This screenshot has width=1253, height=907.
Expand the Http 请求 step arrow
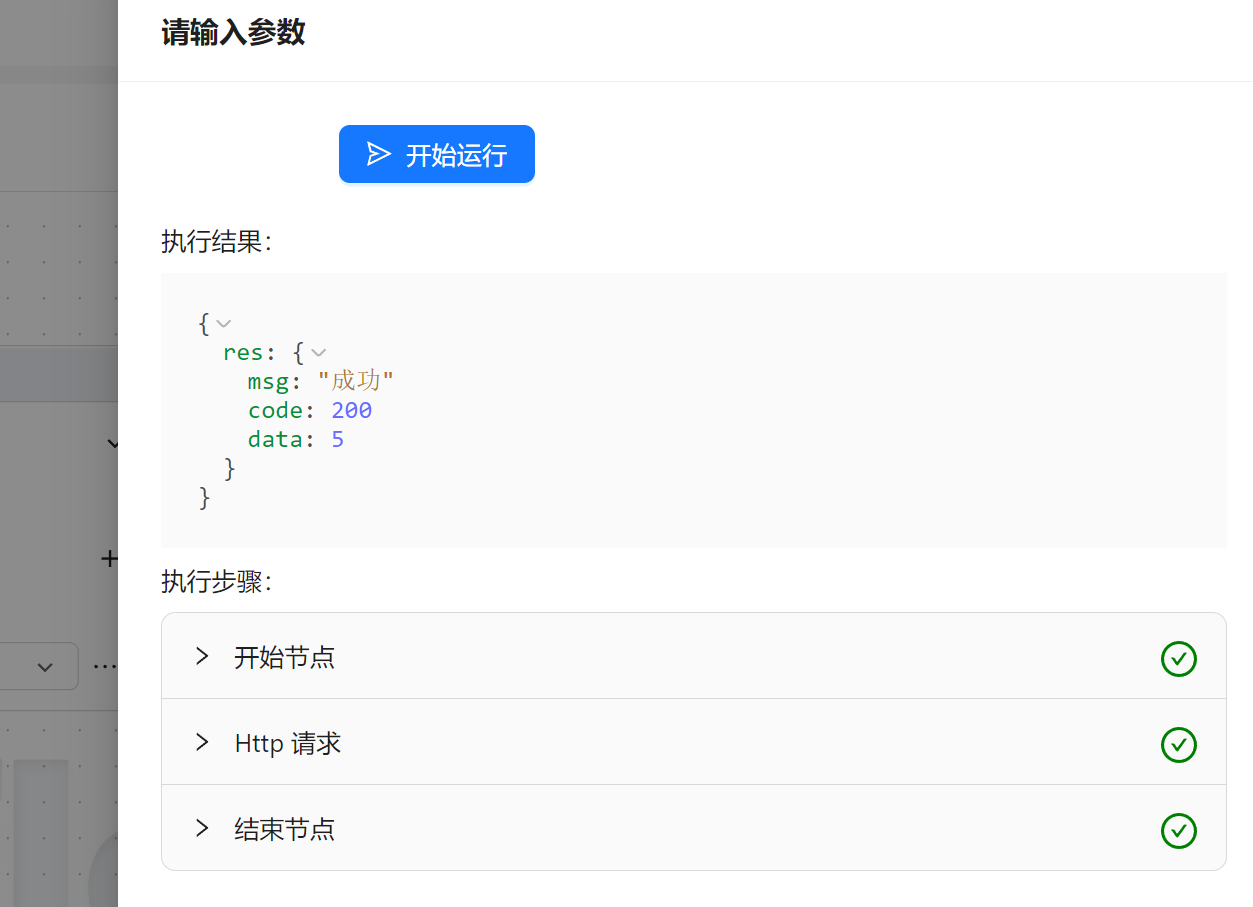tap(203, 742)
